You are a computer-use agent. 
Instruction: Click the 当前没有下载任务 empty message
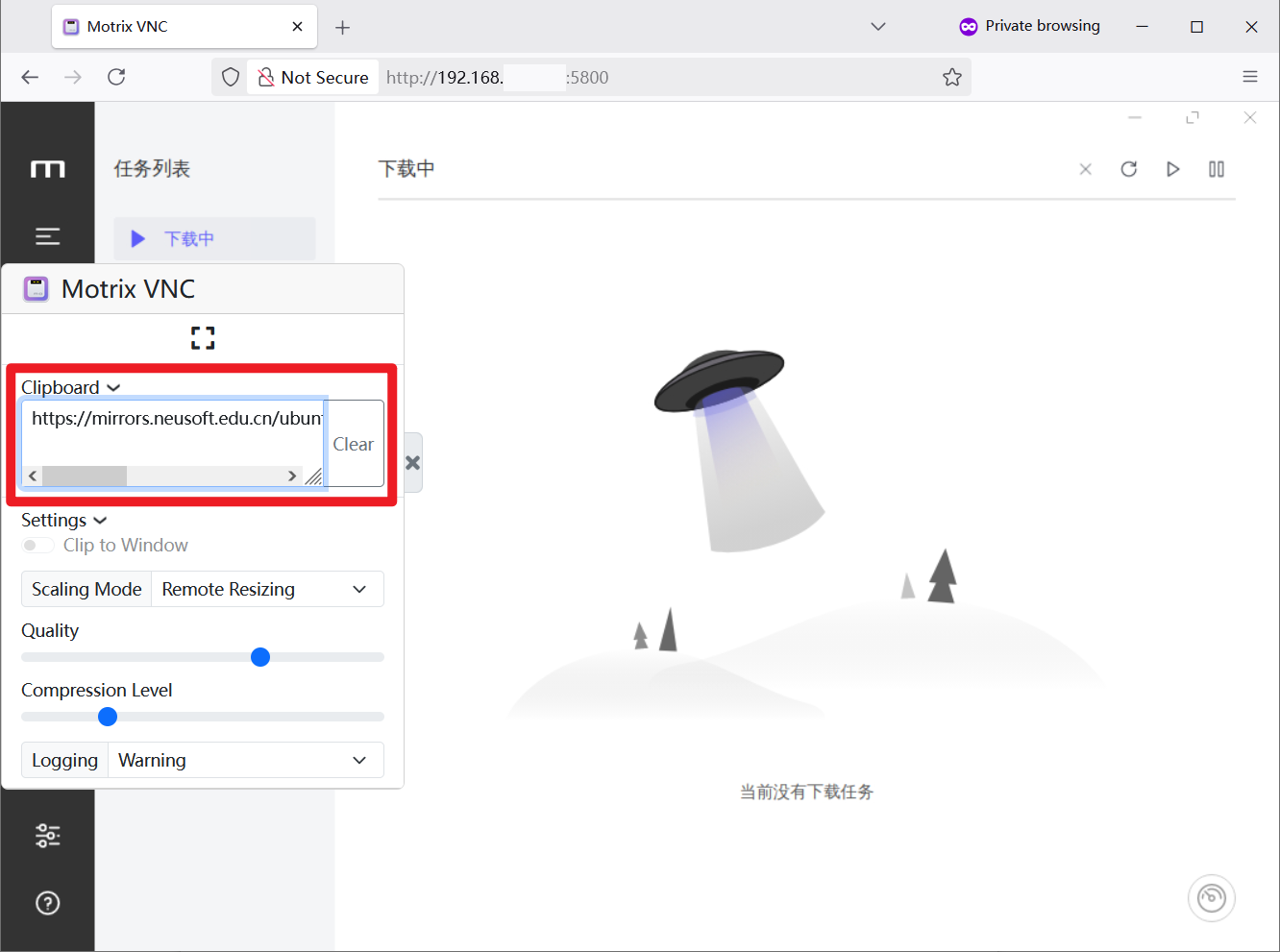tap(806, 792)
